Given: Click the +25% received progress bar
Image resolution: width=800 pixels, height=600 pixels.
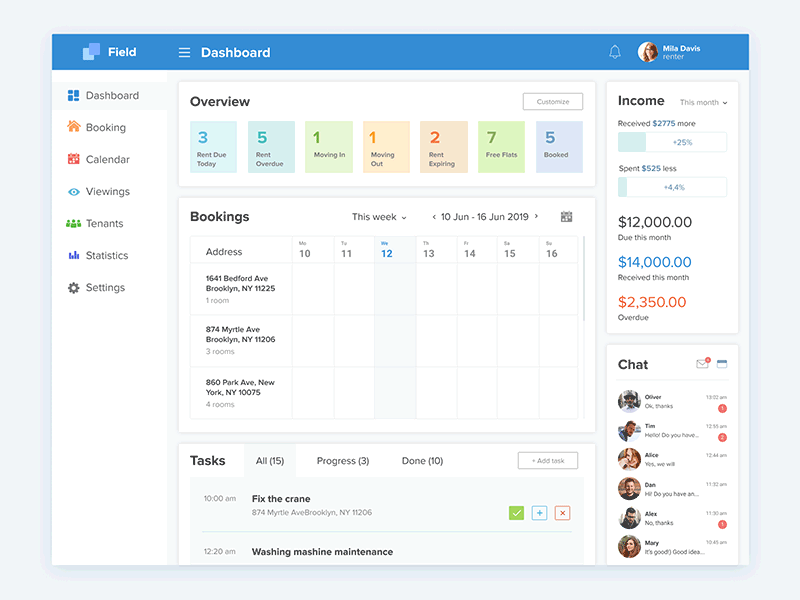Looking at the screenshot, I should coord(672,142).
